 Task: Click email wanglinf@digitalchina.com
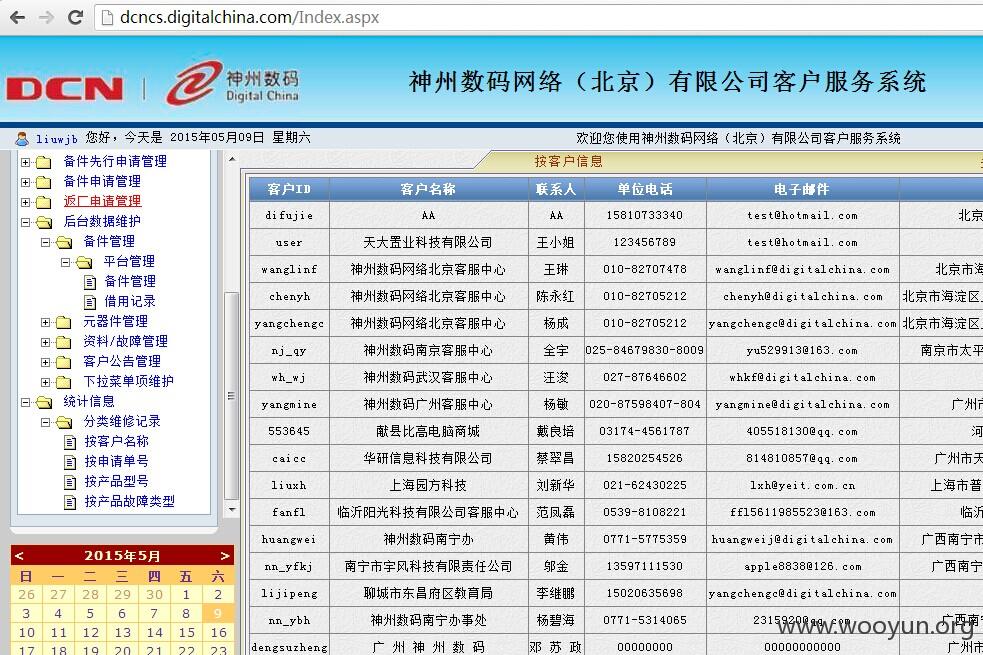pos(802,270)
